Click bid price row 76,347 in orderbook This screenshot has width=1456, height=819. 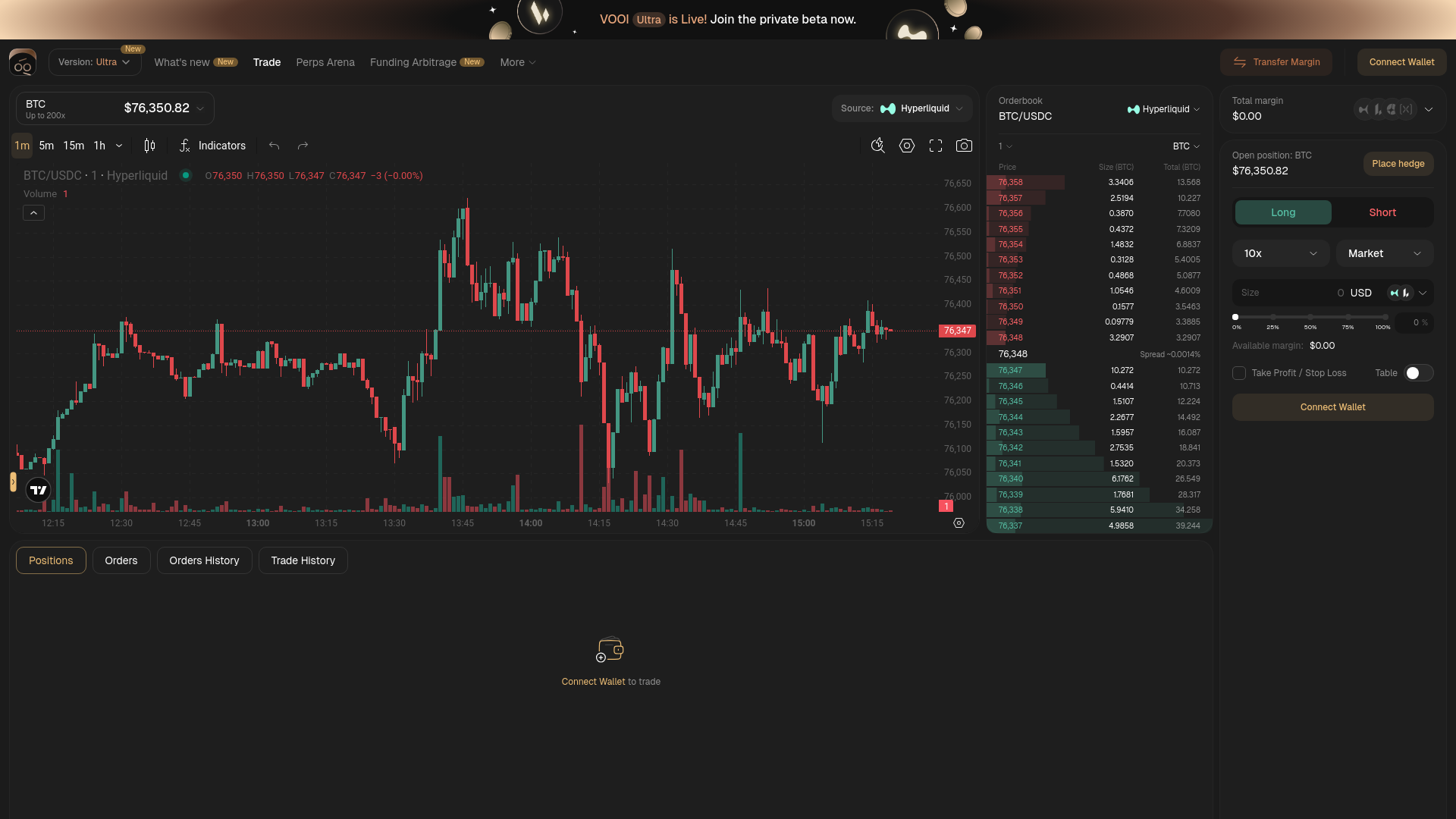tap(1099, 370)
